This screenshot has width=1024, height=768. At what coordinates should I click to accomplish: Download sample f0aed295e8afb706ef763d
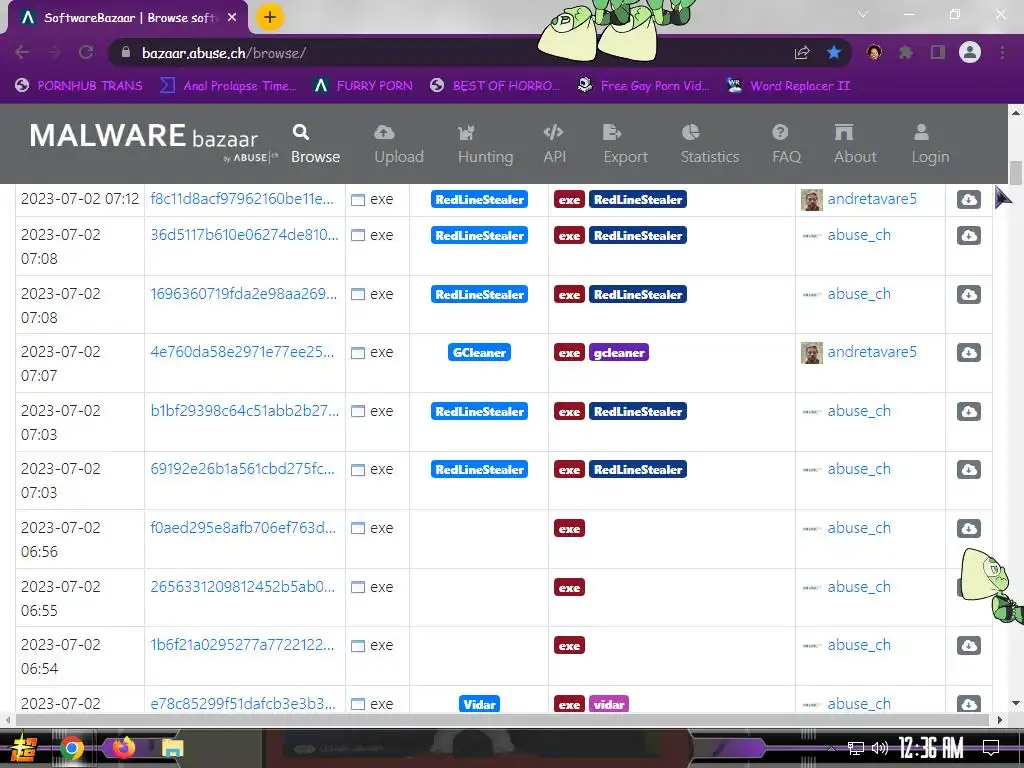968,528
